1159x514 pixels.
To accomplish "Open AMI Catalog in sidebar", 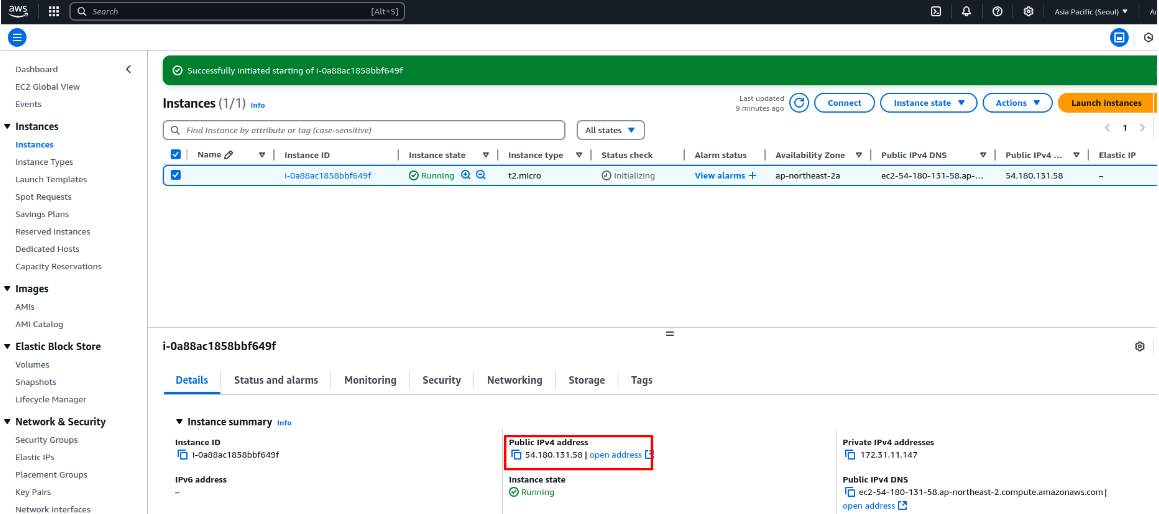I will pos(39,324).
